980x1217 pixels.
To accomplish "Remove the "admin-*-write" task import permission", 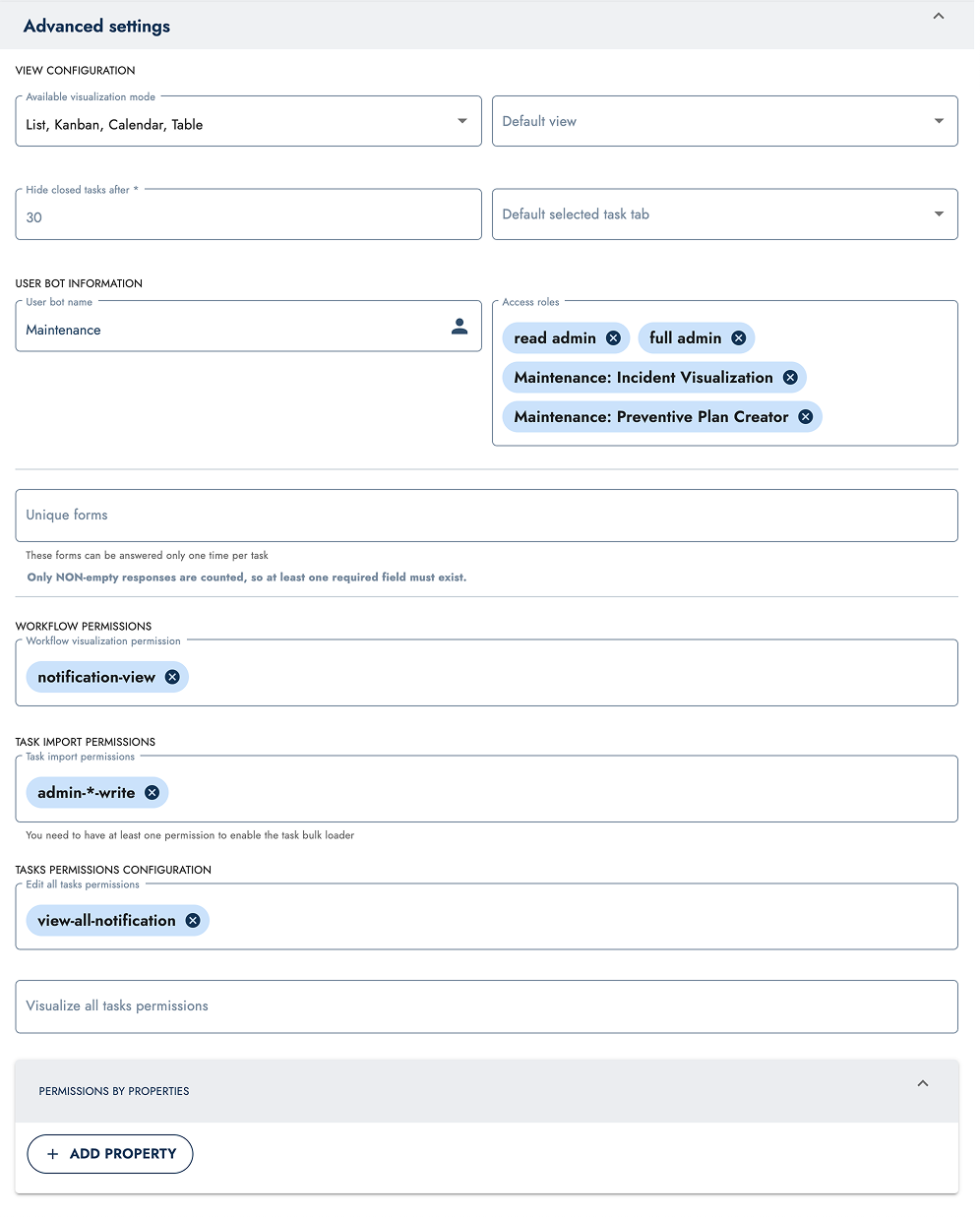I will point(152,792).
